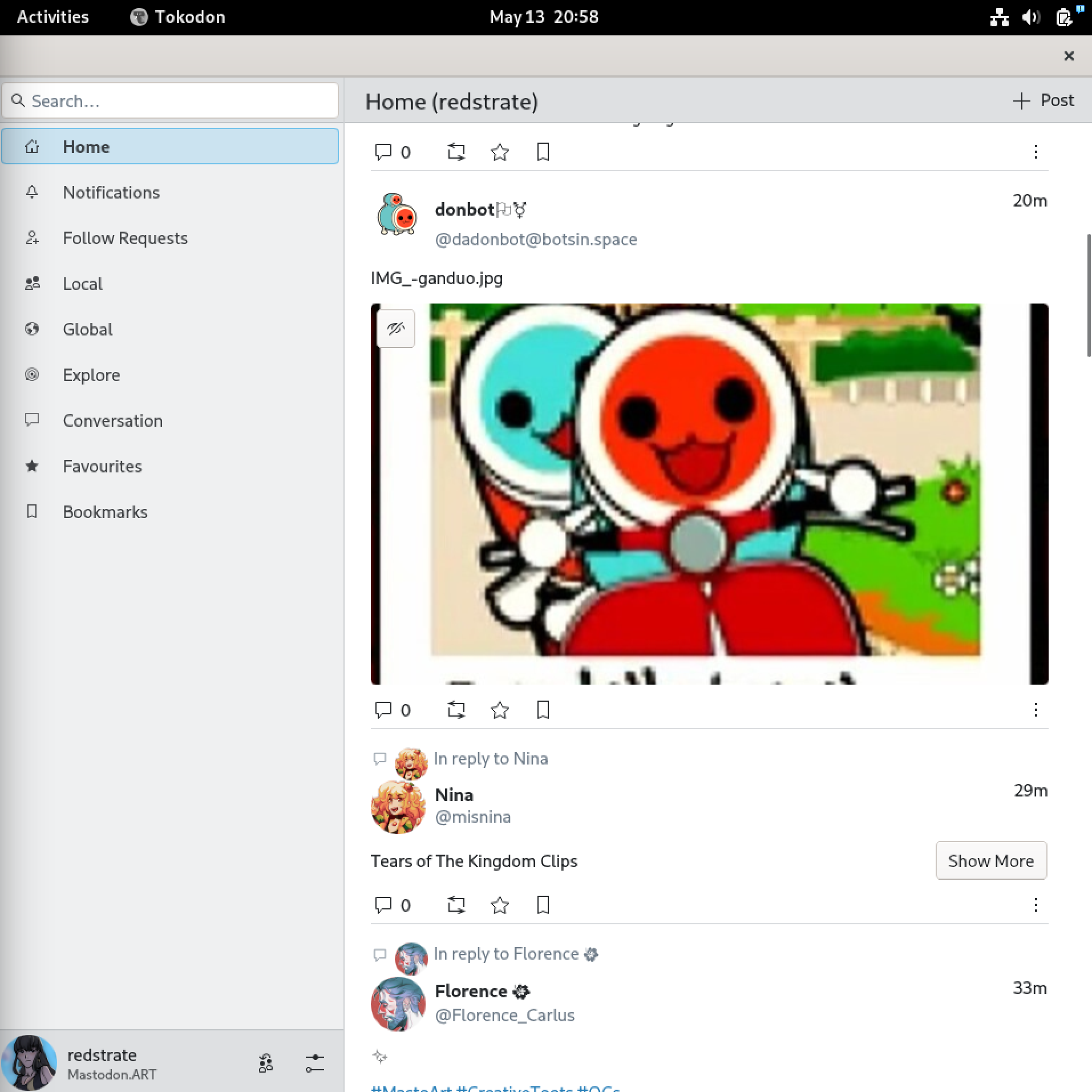
Task: Open the redstrate account avatar
Action: point(29,1063)
